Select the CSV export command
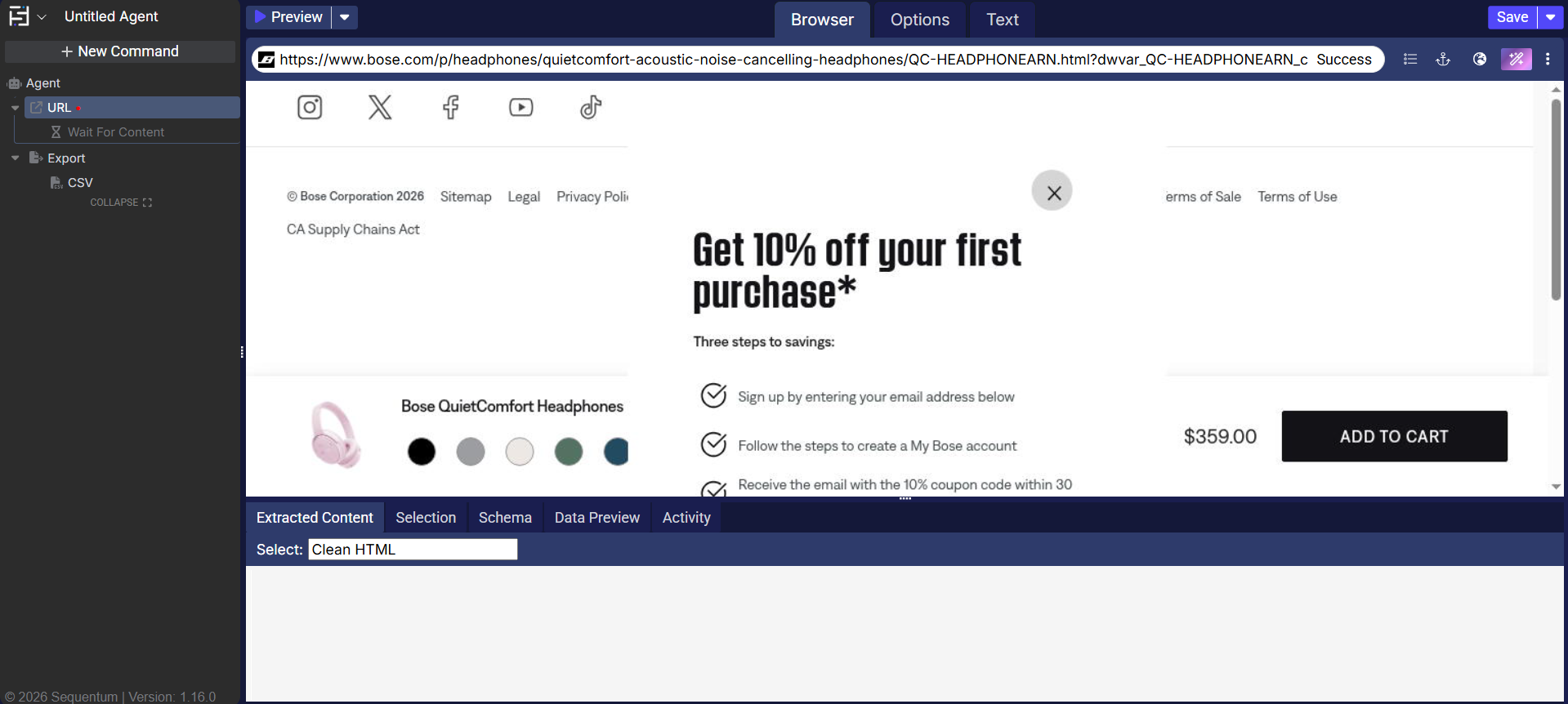Viewport: 1568px width, 704px height. click(79, 183)
